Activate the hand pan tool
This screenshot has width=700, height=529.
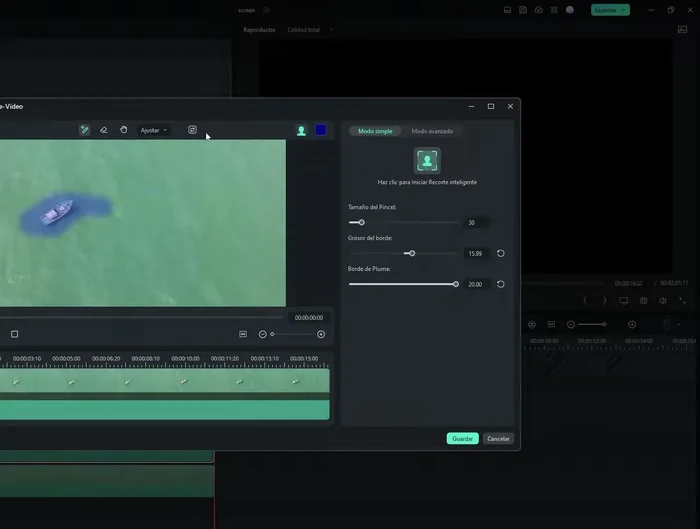coord(124,130)
